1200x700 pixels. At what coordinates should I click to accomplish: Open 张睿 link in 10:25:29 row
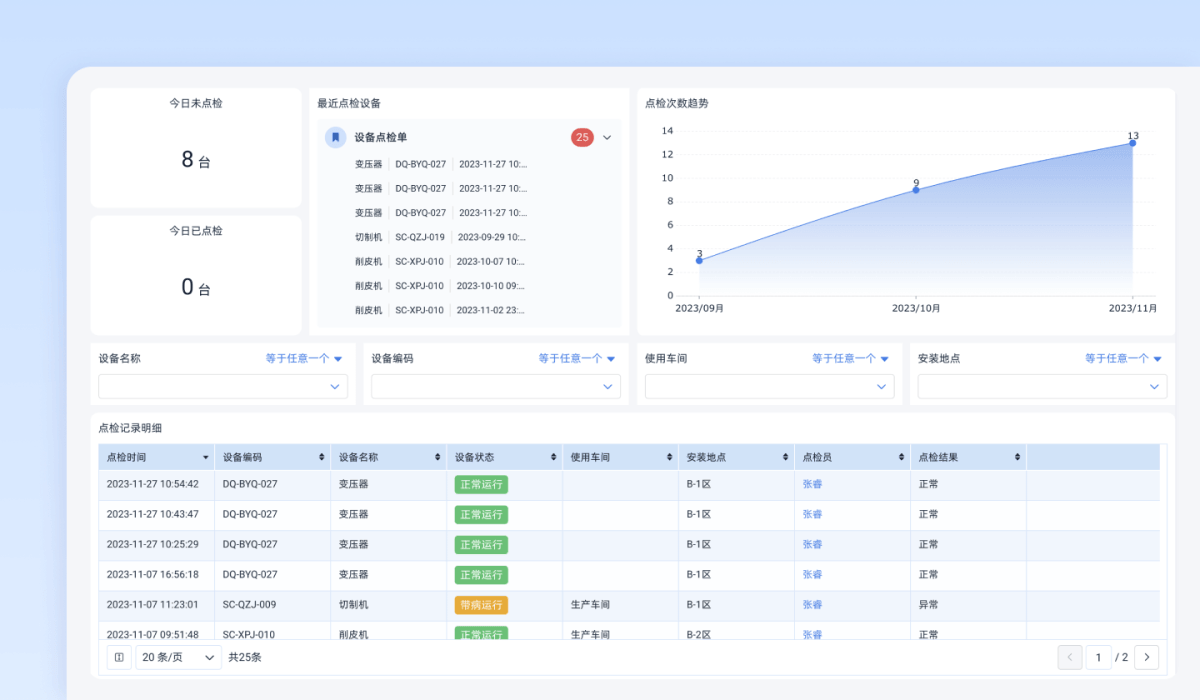[x=812, y=544]
